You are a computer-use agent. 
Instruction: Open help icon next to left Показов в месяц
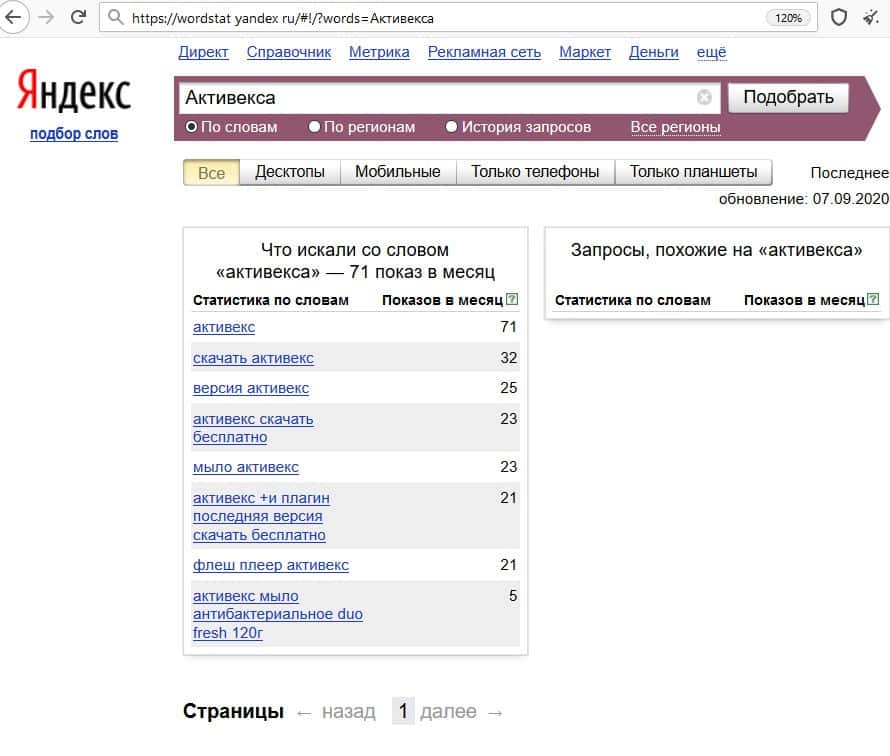click(512, 299)
